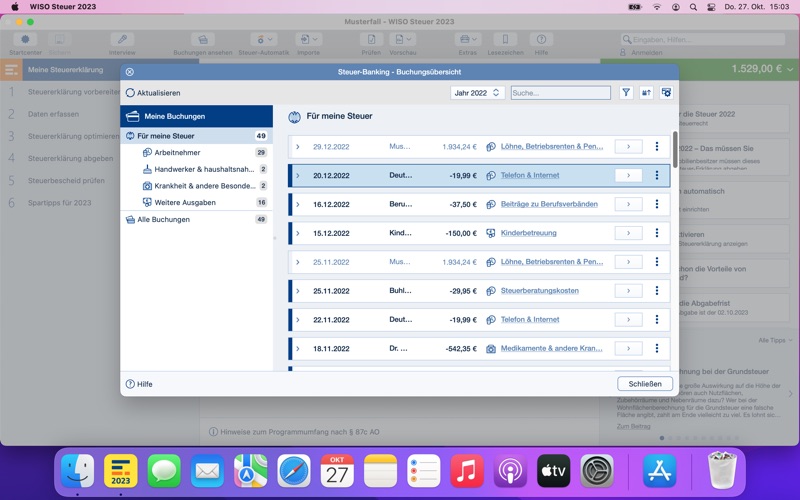This screenshot has width=800, height=500.
Task: Select Krankheit & andere Besonderheiten category
Action: coord(204,186)
